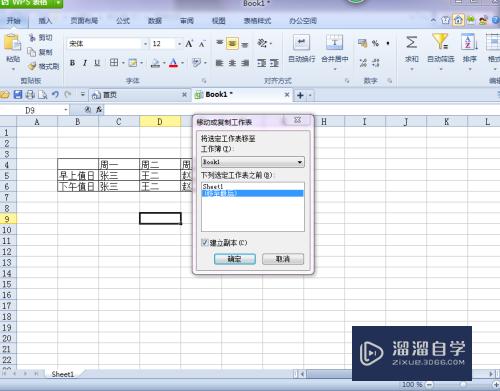Increase font size with large A
This screenshot has width=500, height=391.
coord(189,44)
